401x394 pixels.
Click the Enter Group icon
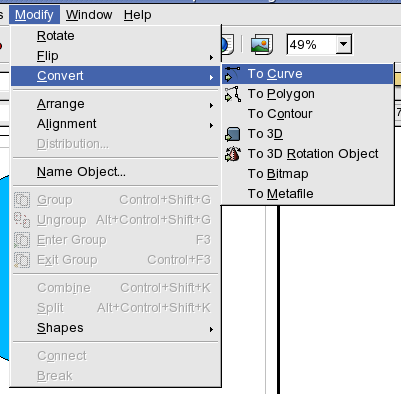(x=22, y=240)
